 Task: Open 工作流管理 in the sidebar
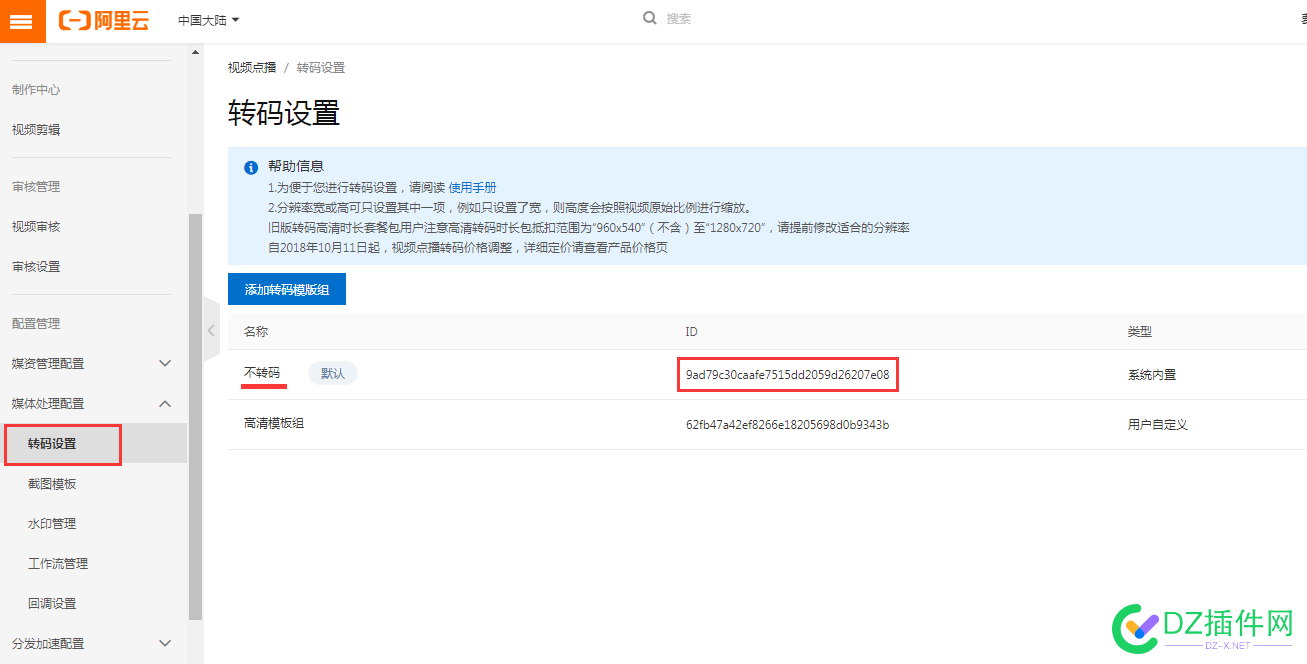(x=58, y=564)
